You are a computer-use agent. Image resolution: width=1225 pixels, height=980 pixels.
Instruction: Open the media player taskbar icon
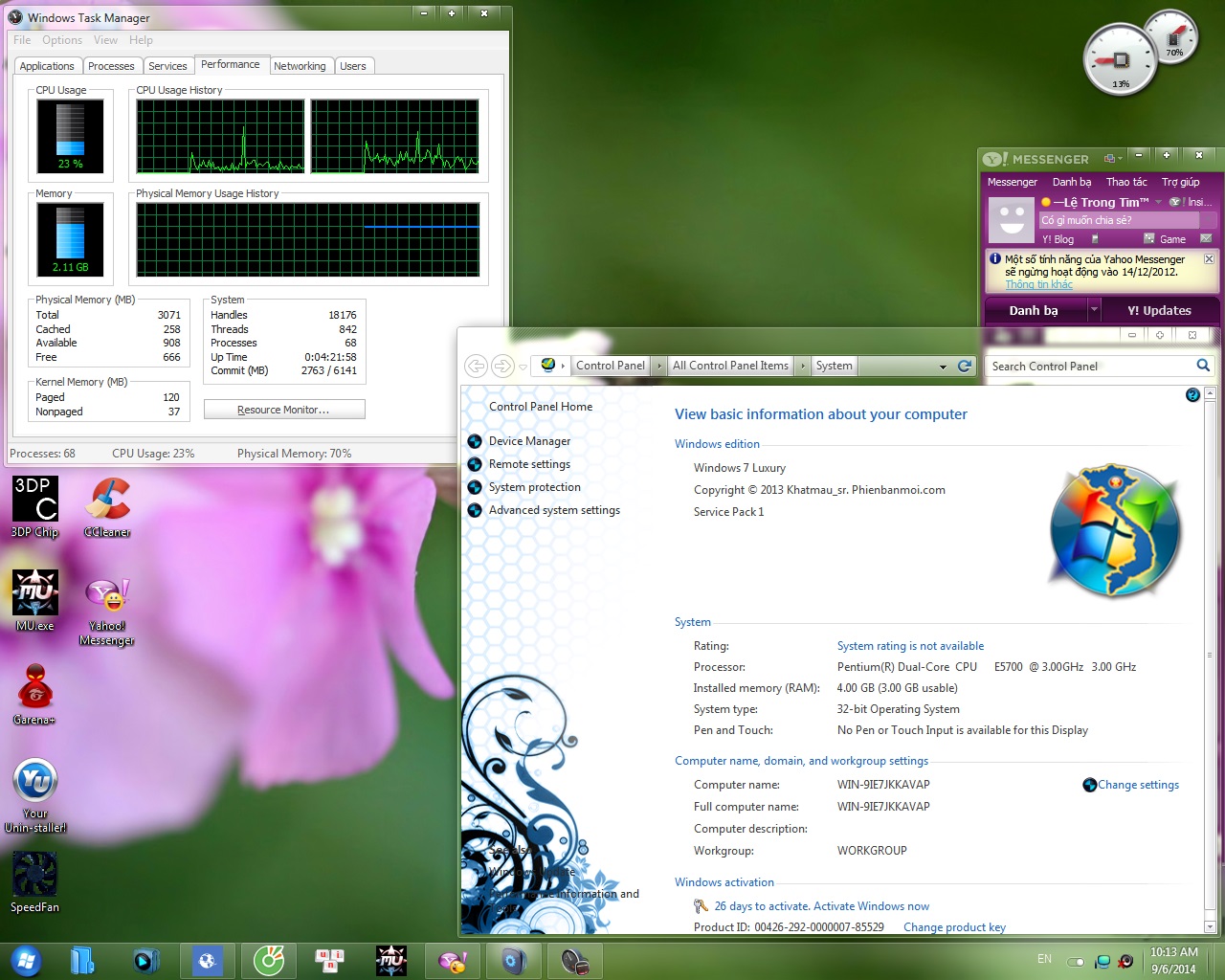coord(145,960)
